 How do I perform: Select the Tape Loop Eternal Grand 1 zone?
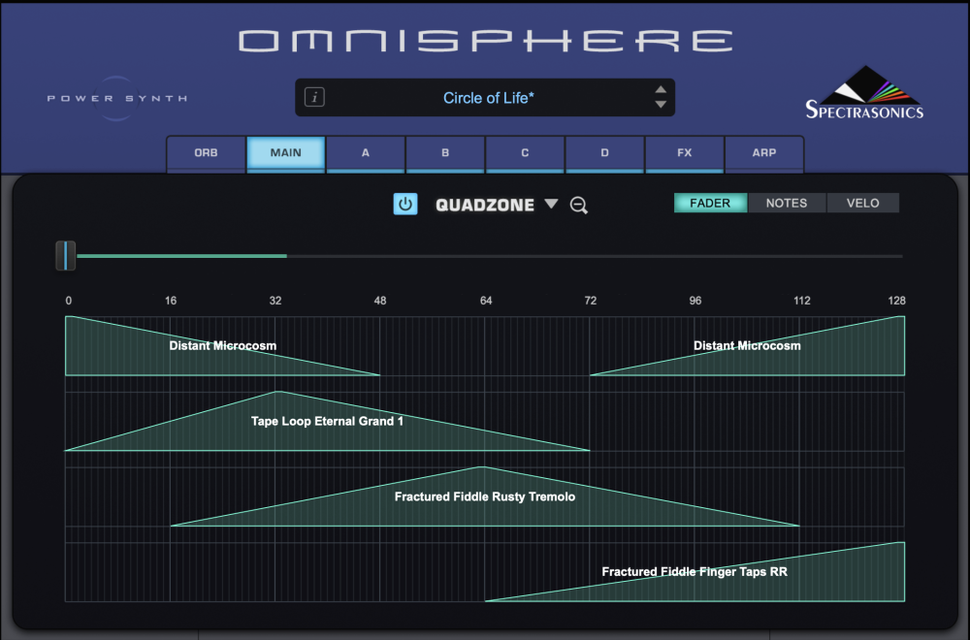click(x=328, y=421)
